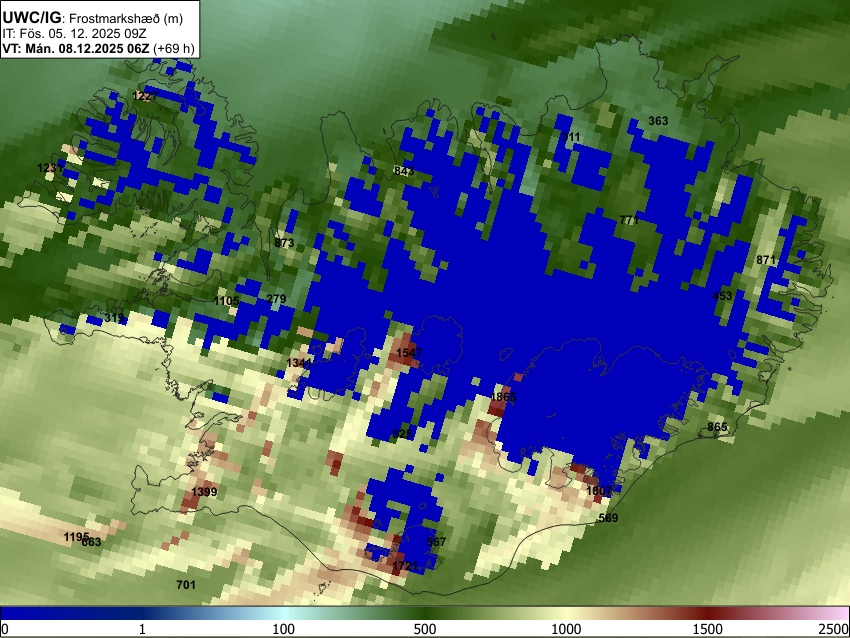Pick the map value 453
The image size is (850, 638).
[722, 296]
